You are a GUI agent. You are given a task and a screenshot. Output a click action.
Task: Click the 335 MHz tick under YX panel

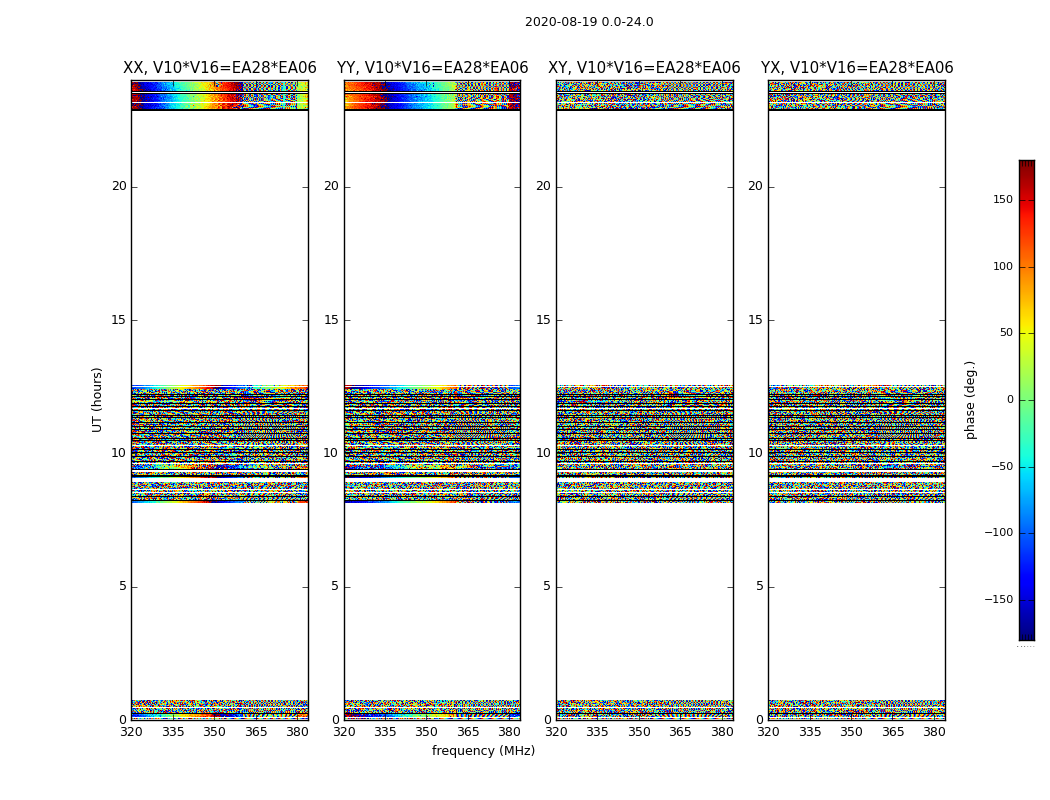(x=810, y=732)
